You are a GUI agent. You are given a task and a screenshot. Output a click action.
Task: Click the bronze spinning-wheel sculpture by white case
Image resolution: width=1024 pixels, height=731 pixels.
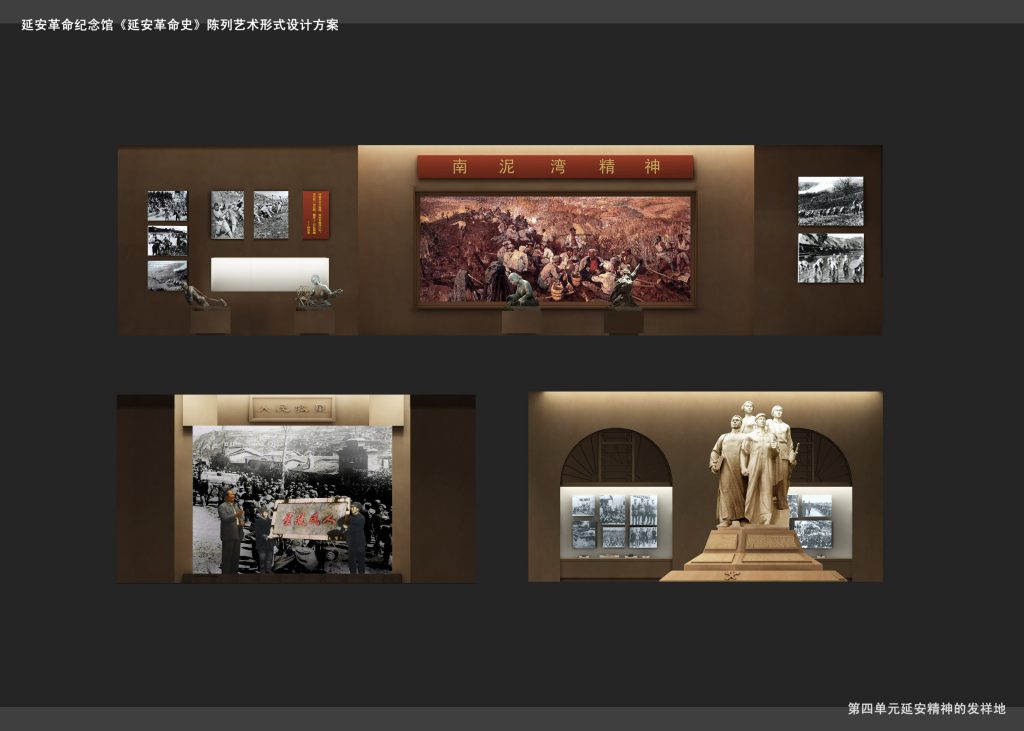pos(319,291)
